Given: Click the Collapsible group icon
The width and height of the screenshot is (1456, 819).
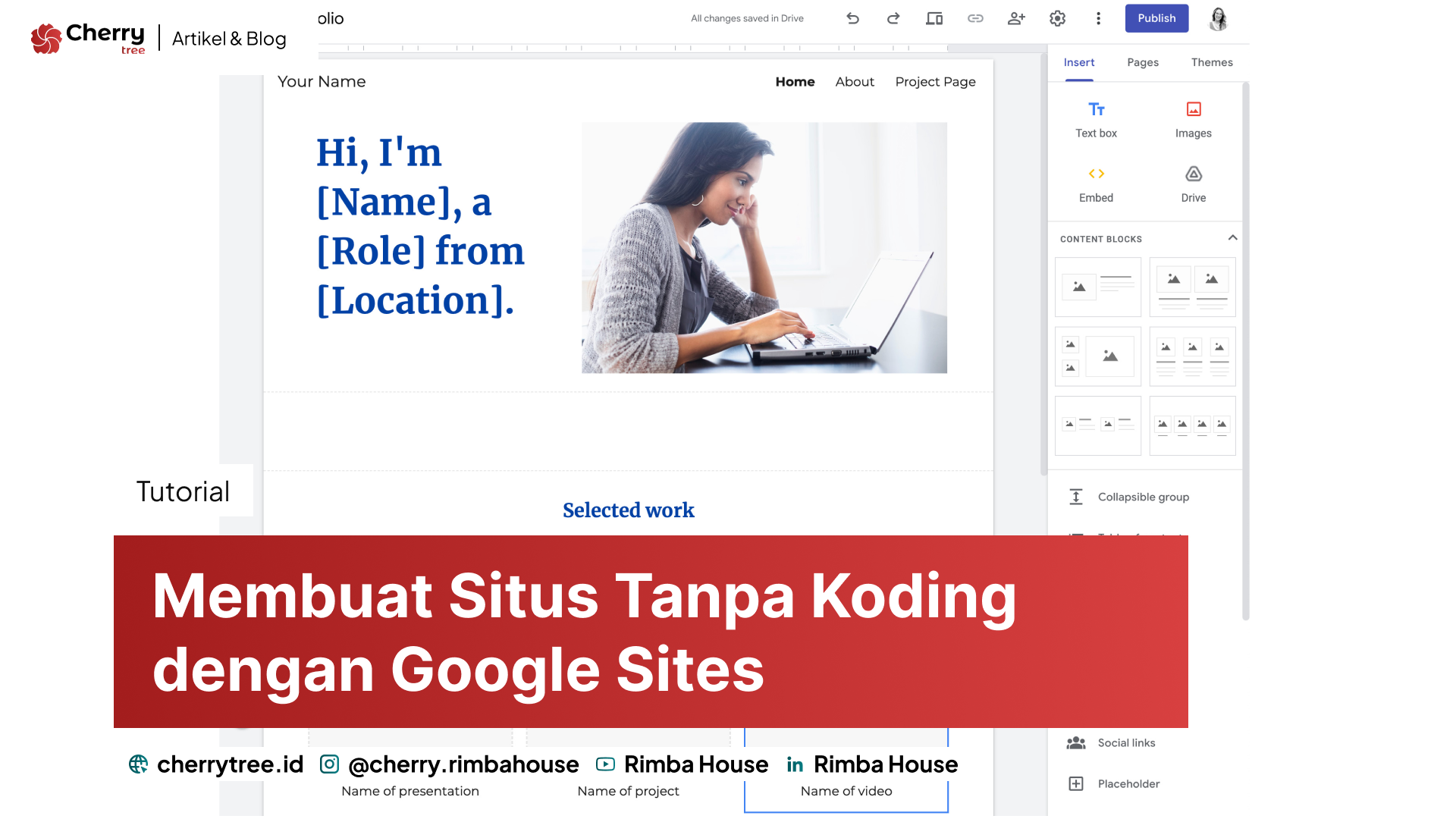Looking at the screenshot, I should pyautogui.click(x=1075, y=497).
